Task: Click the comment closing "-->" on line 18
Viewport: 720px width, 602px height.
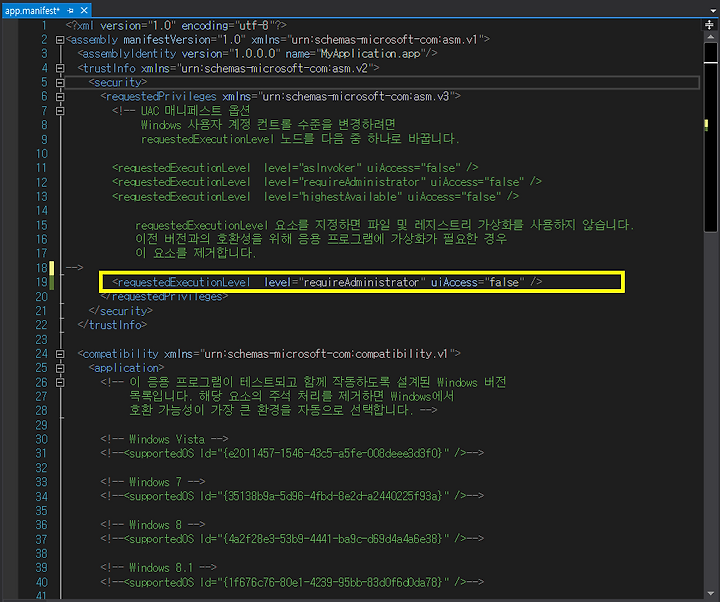Action: tap(74, 267)
